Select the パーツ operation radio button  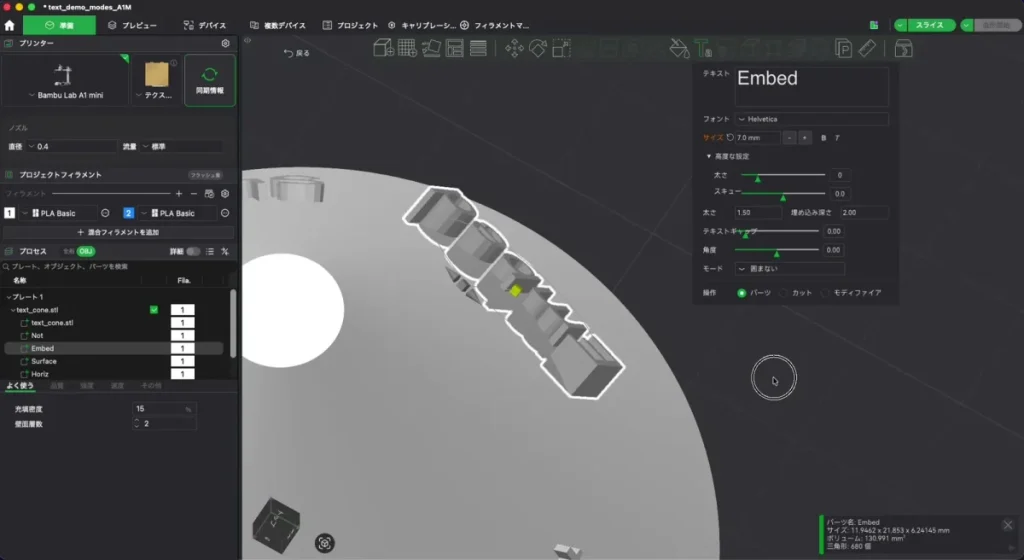[x=741, y=293]
